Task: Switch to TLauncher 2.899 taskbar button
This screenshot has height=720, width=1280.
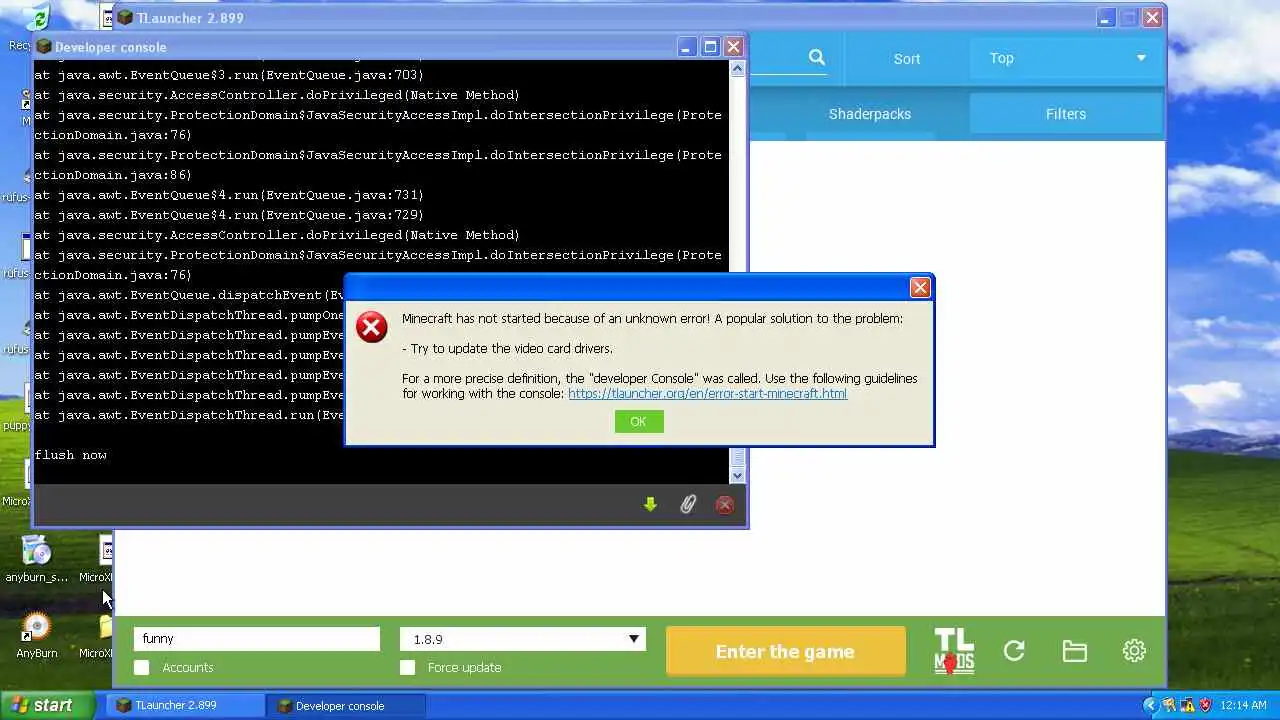Action: point(185,705)
